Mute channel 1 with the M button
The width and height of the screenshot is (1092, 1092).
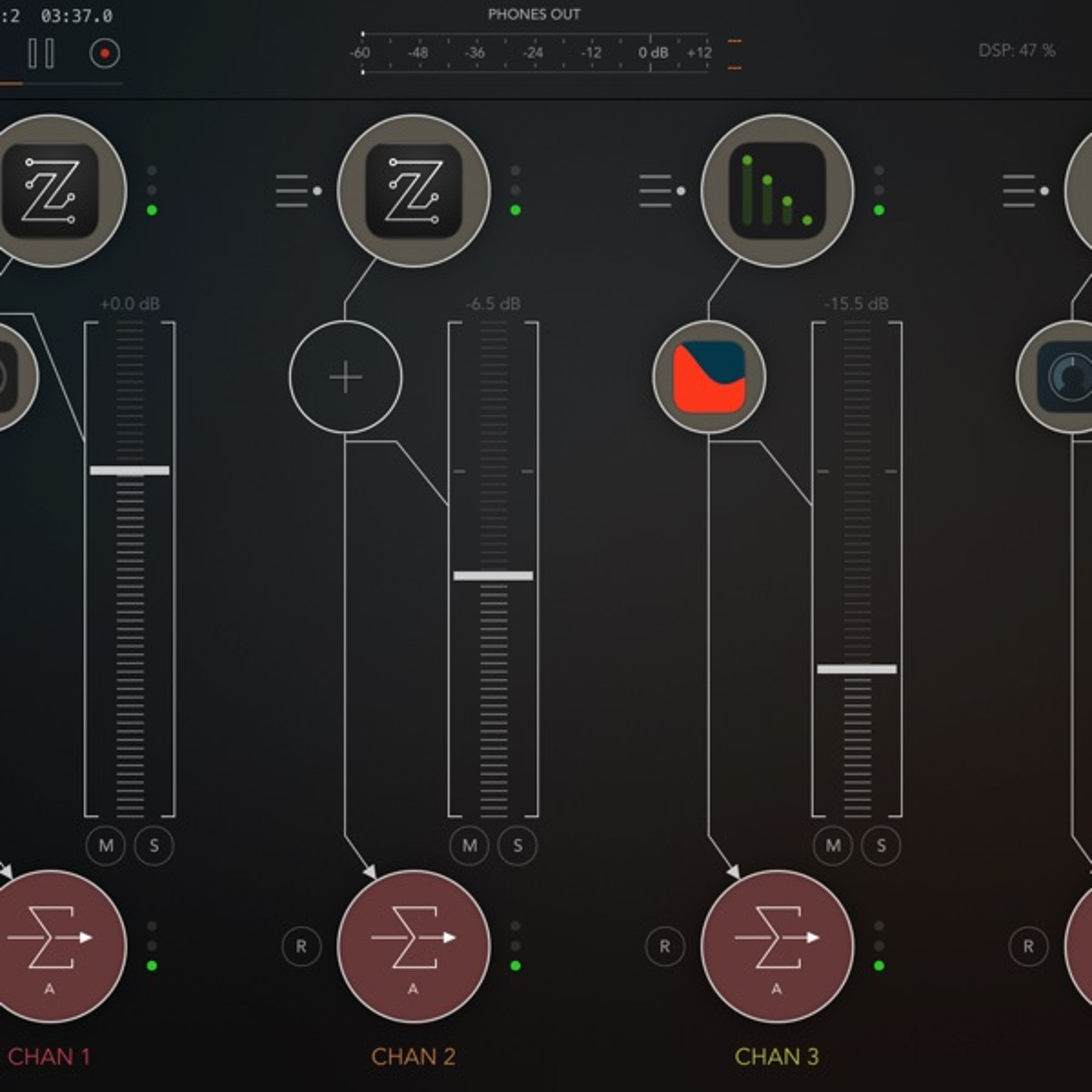(106, 846)
